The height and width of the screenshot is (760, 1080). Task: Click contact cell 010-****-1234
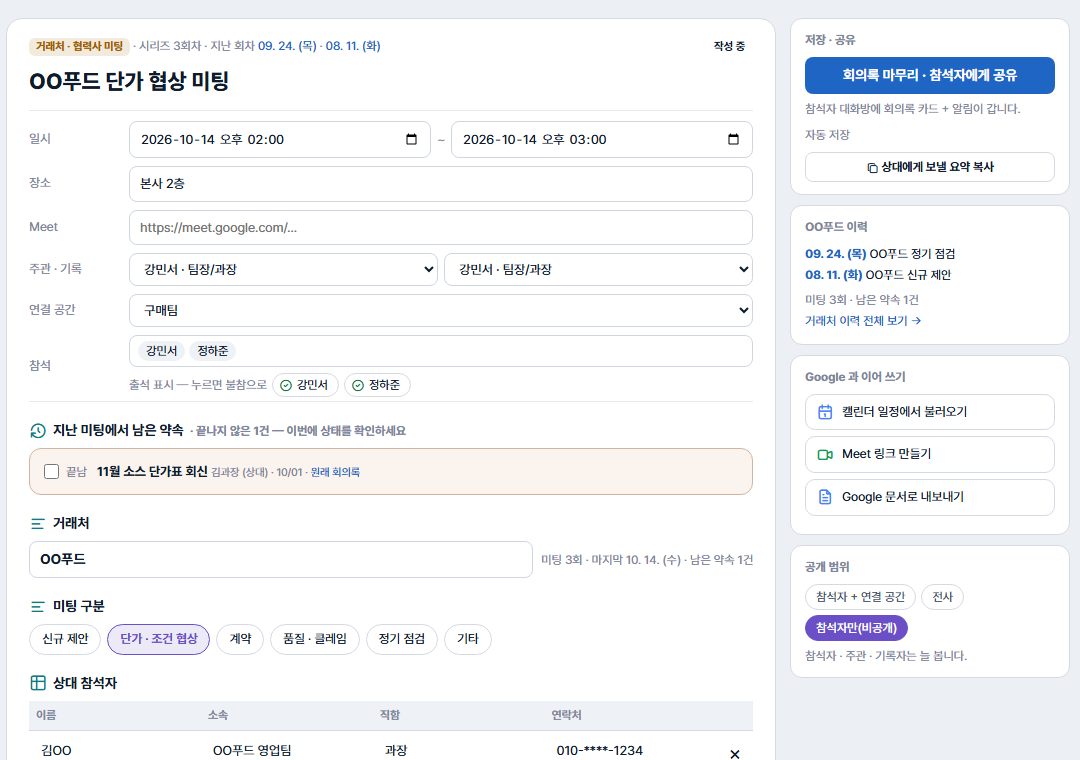pyautogui.click(x=599, y=750)
